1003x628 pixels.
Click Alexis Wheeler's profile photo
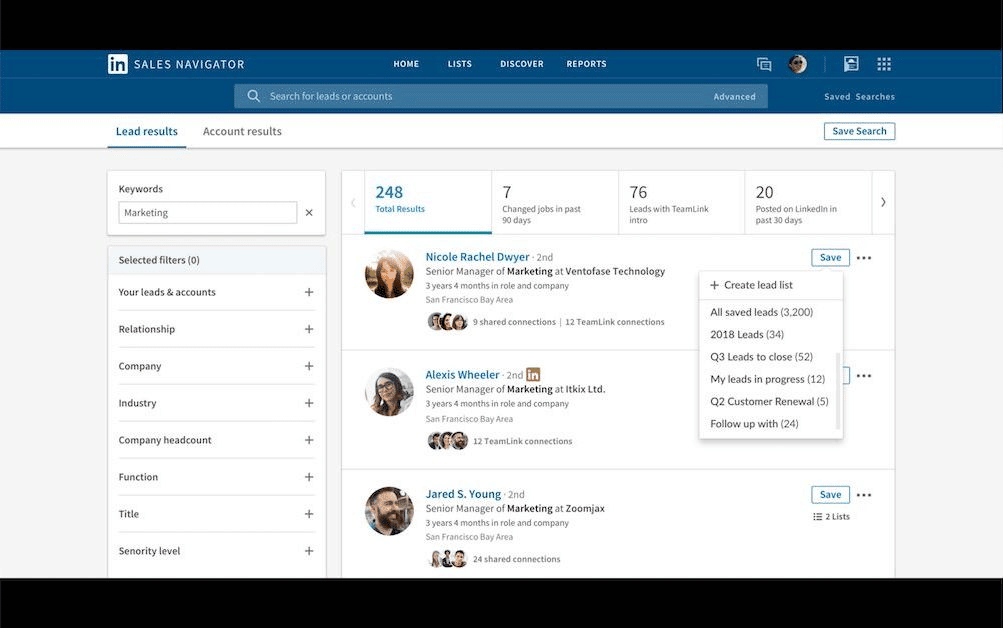[x=389, y=391]
